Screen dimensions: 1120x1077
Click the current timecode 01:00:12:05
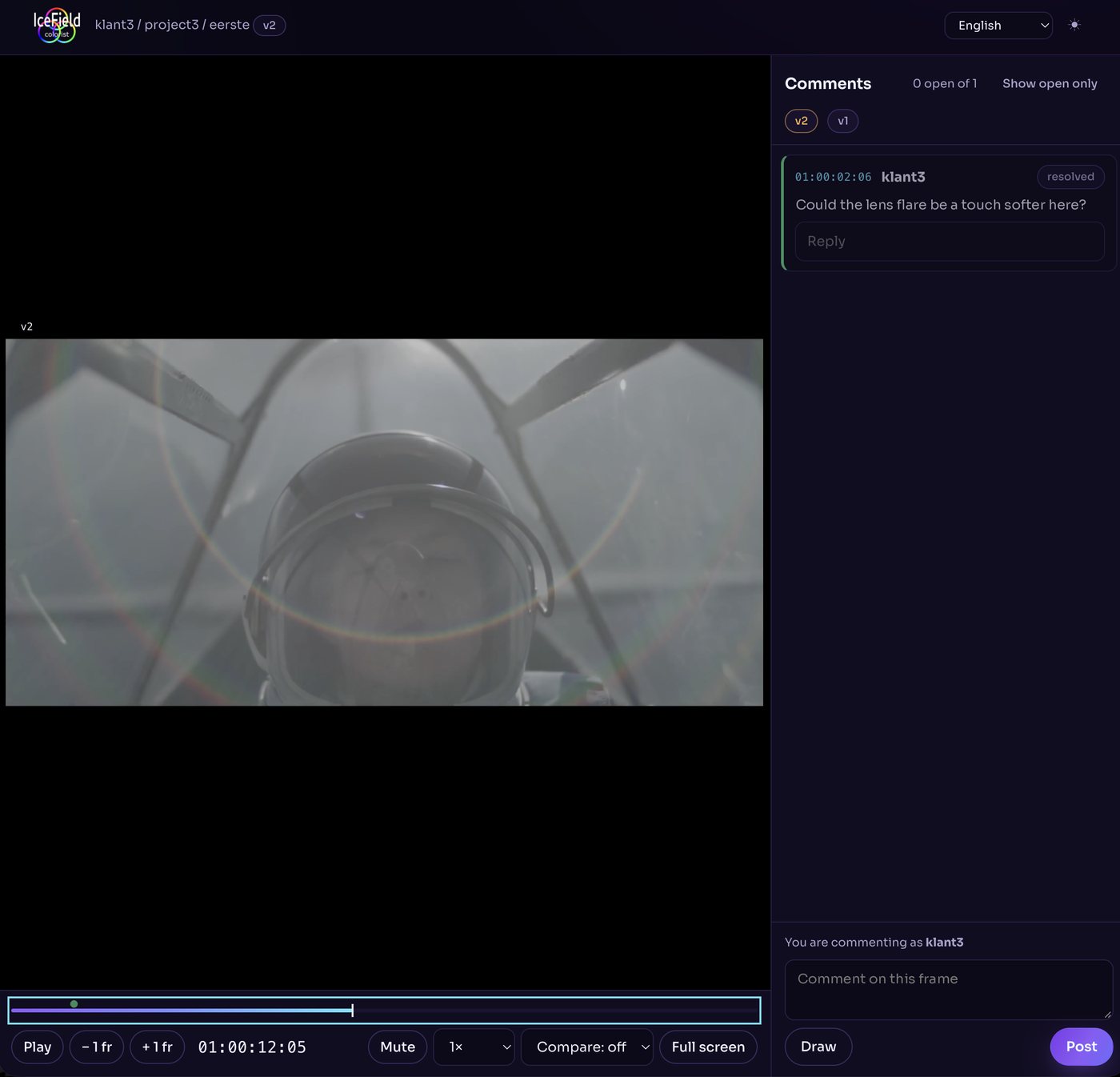(252, 1047)
